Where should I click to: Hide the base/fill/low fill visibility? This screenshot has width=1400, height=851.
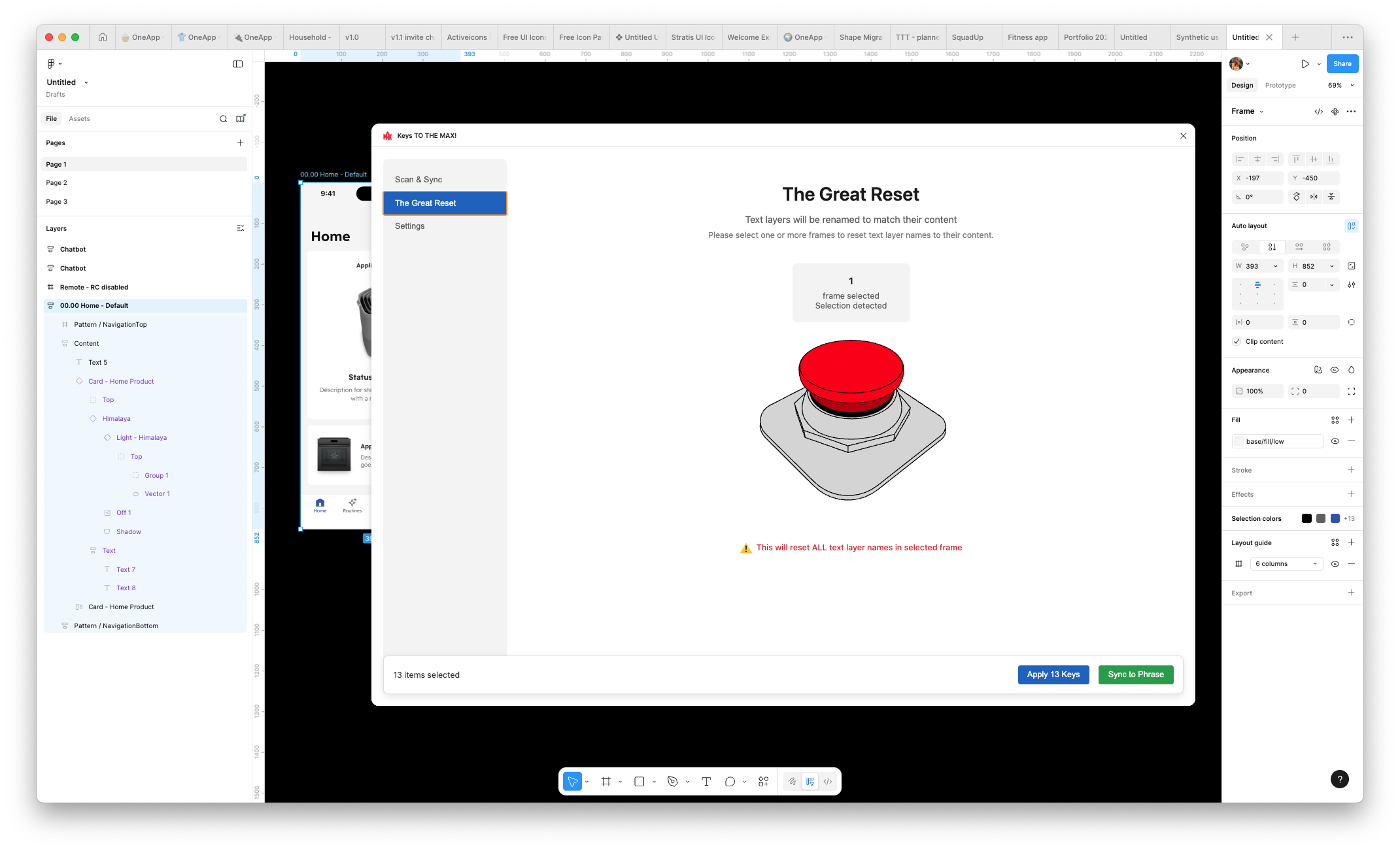(x=1335, y=441)
